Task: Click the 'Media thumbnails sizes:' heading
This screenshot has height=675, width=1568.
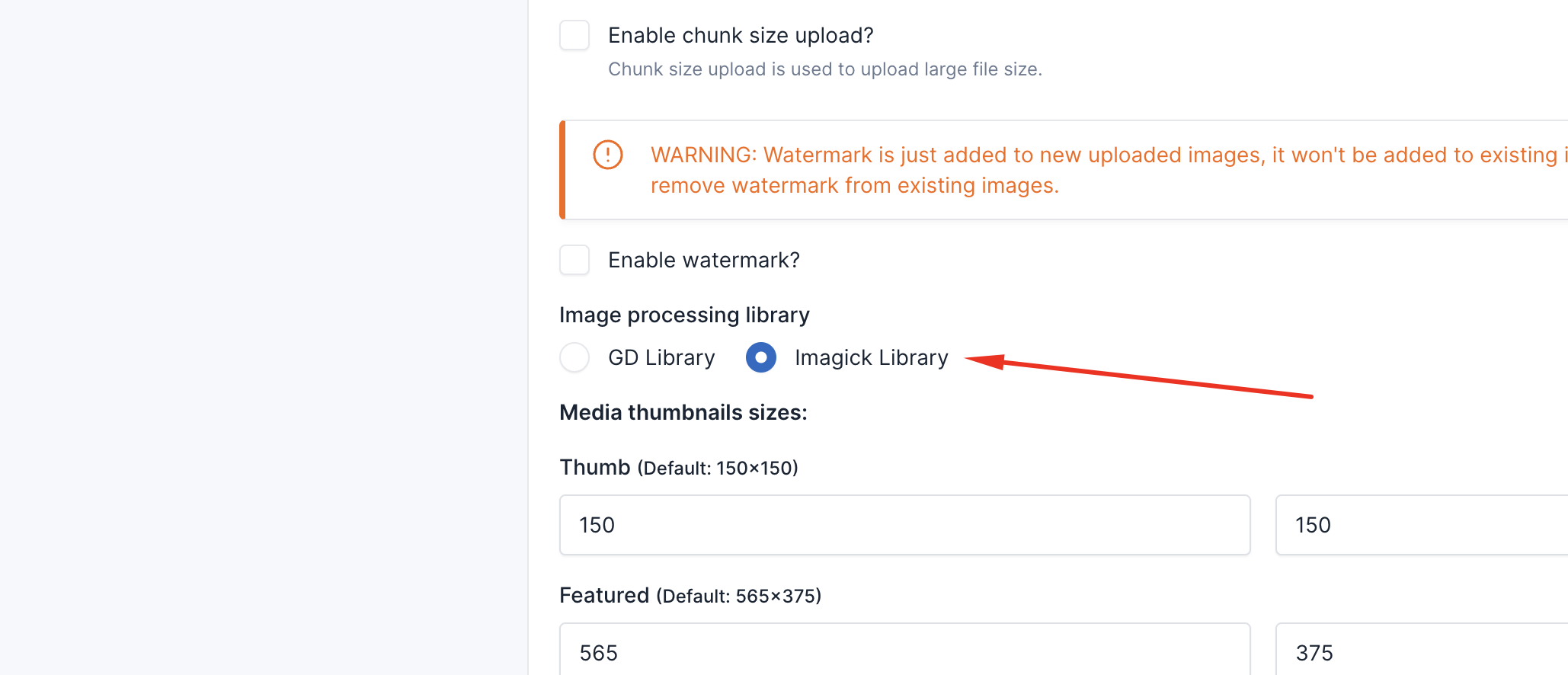Action: coord(683,413)
